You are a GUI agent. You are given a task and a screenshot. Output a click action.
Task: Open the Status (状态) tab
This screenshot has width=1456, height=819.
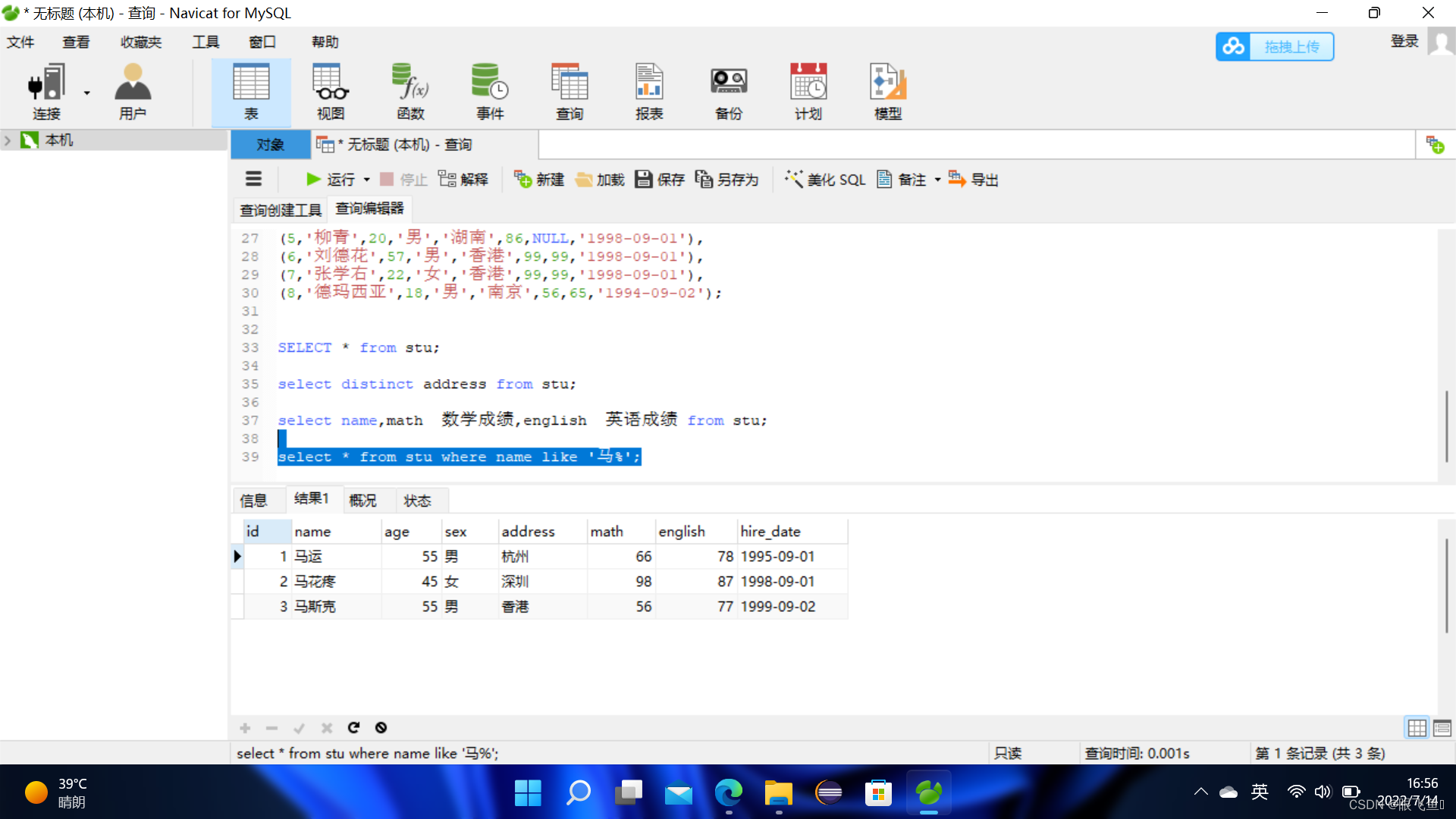pyautogui.click(x=417, y=500)
